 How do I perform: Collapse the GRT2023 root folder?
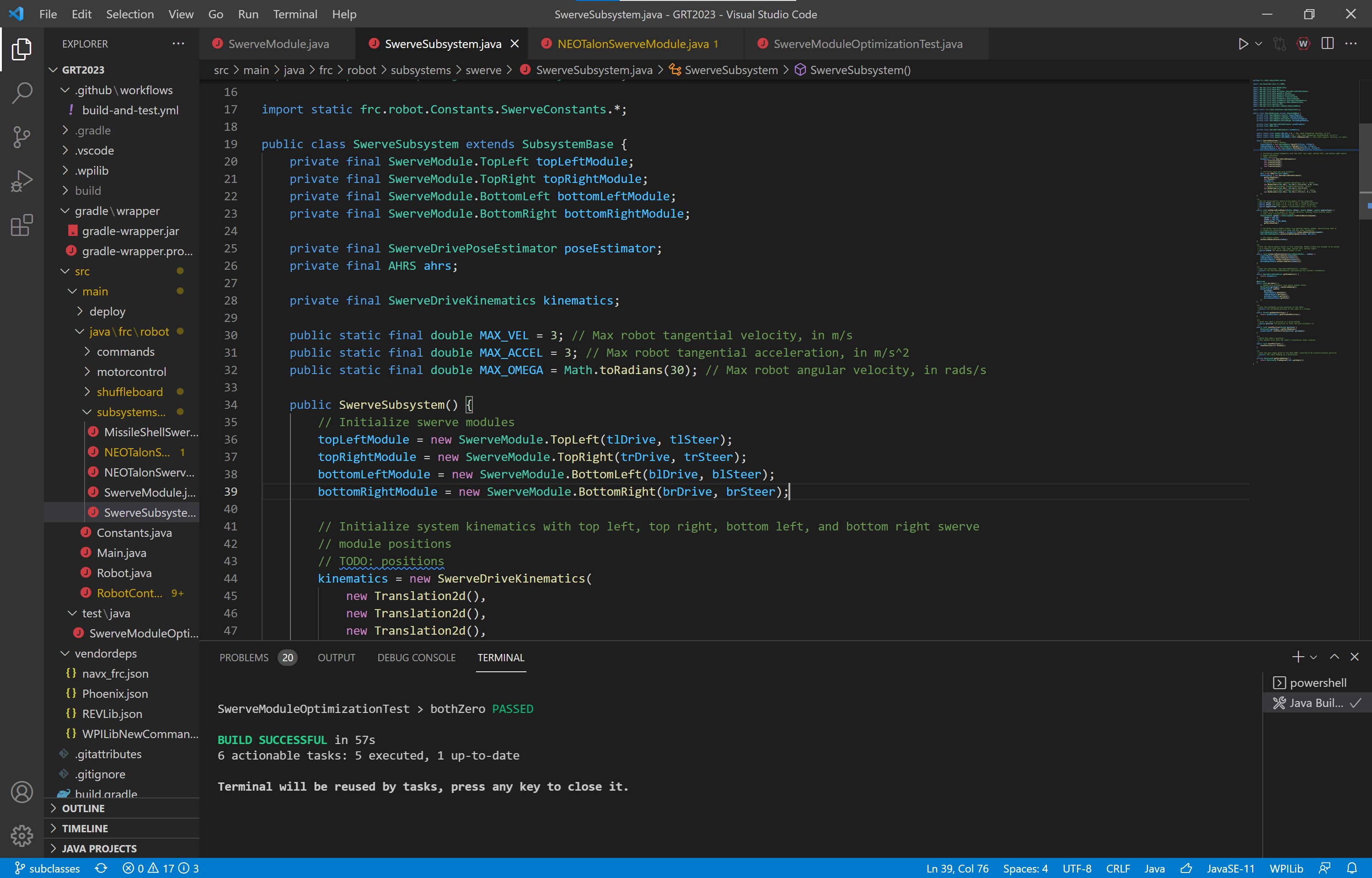tap(122, 70)
